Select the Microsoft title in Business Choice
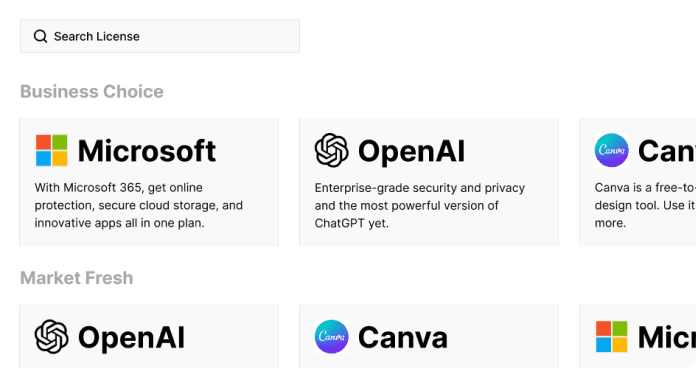The width and height of the screenshot is (696, 368). (x=147, y=151)
